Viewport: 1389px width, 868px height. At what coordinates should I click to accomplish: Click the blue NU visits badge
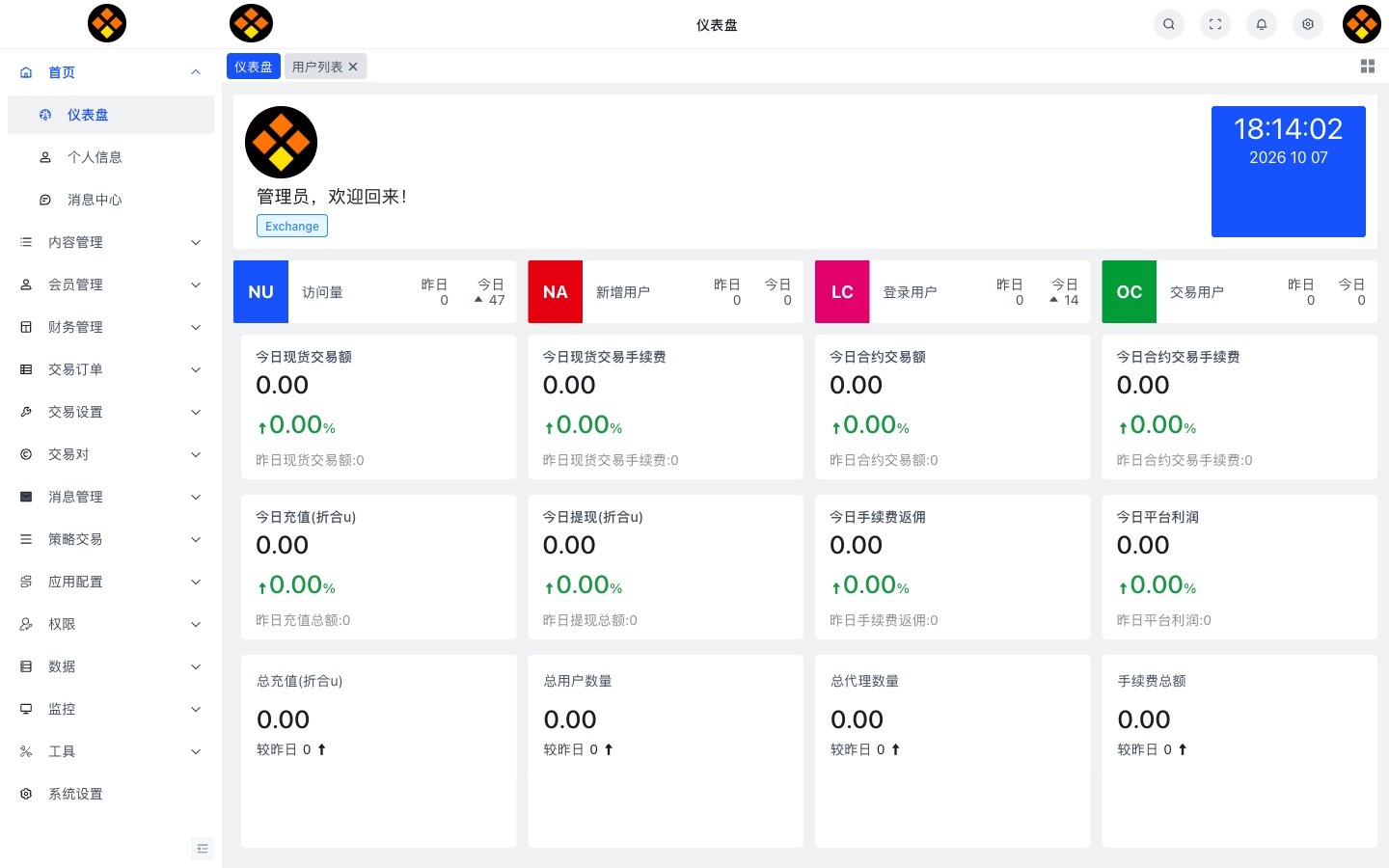(x=260, y=291)
